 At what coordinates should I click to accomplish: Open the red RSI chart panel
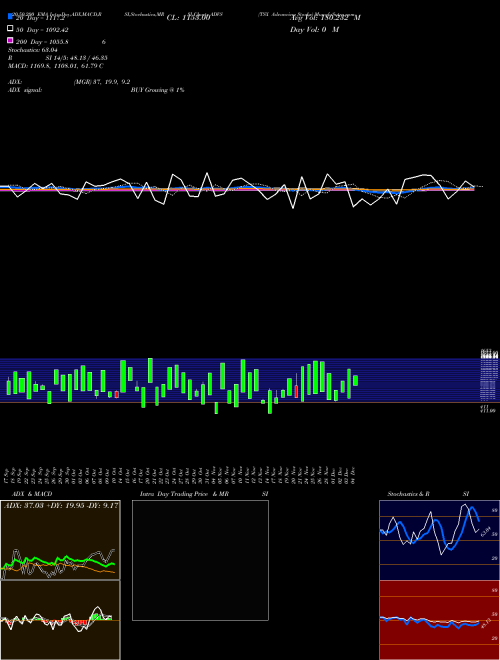click(x=439, y=620)
